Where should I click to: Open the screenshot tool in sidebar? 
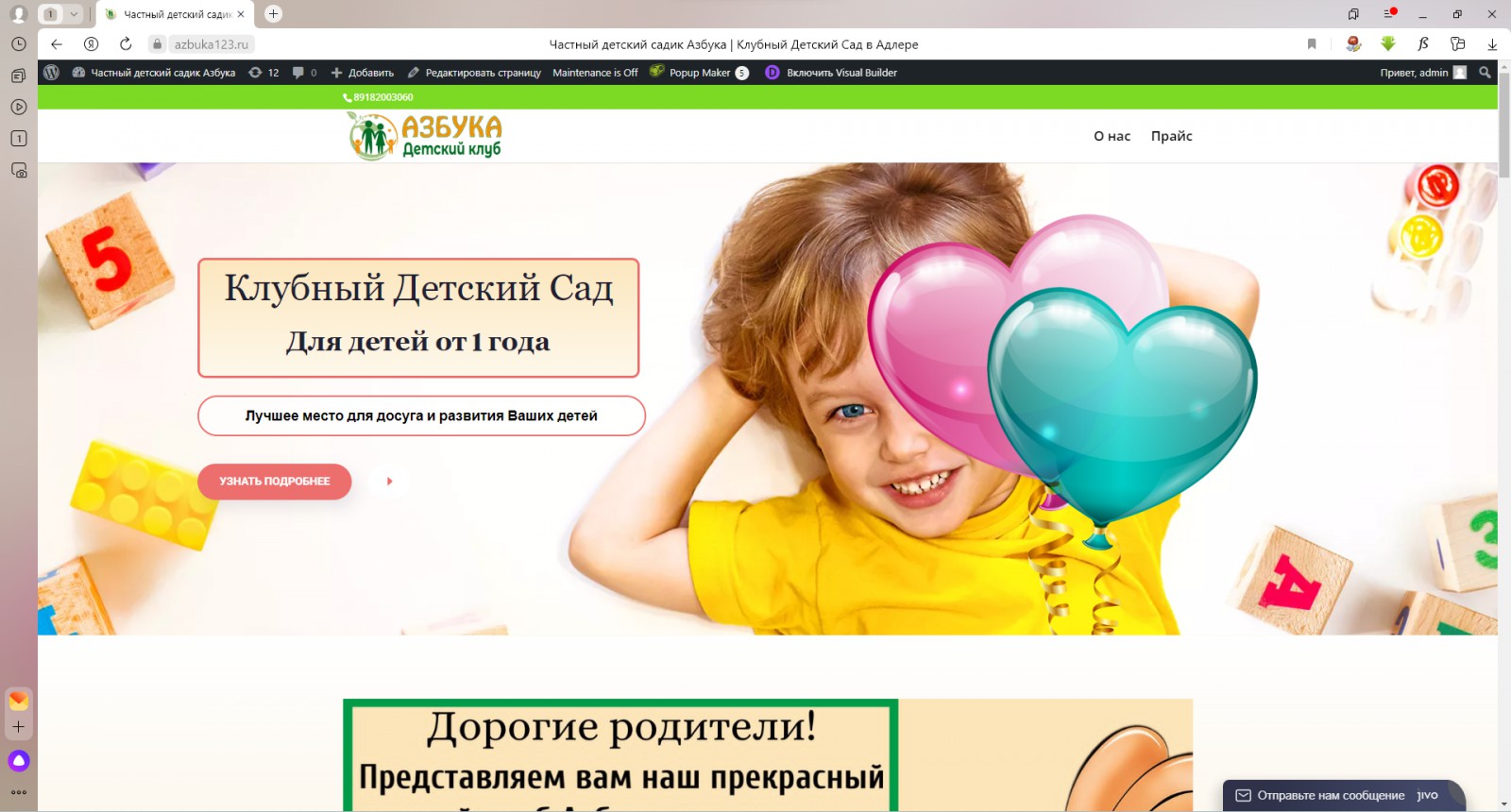point(18,170)
